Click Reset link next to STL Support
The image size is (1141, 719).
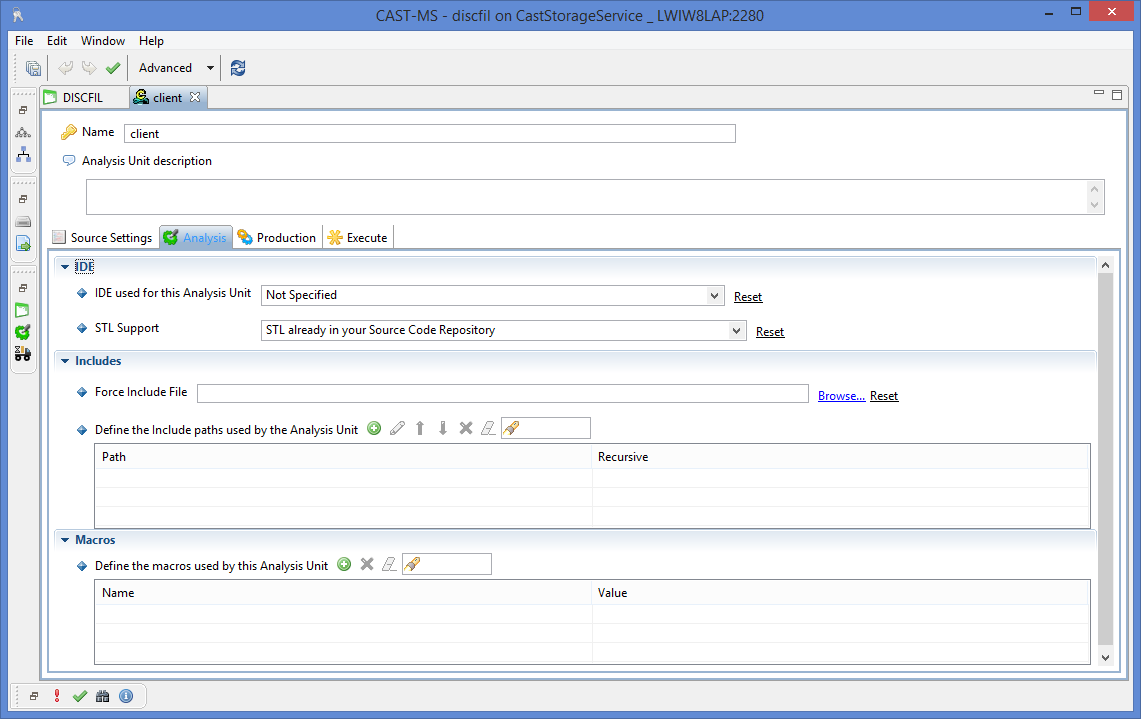click(x=770, y=332)
